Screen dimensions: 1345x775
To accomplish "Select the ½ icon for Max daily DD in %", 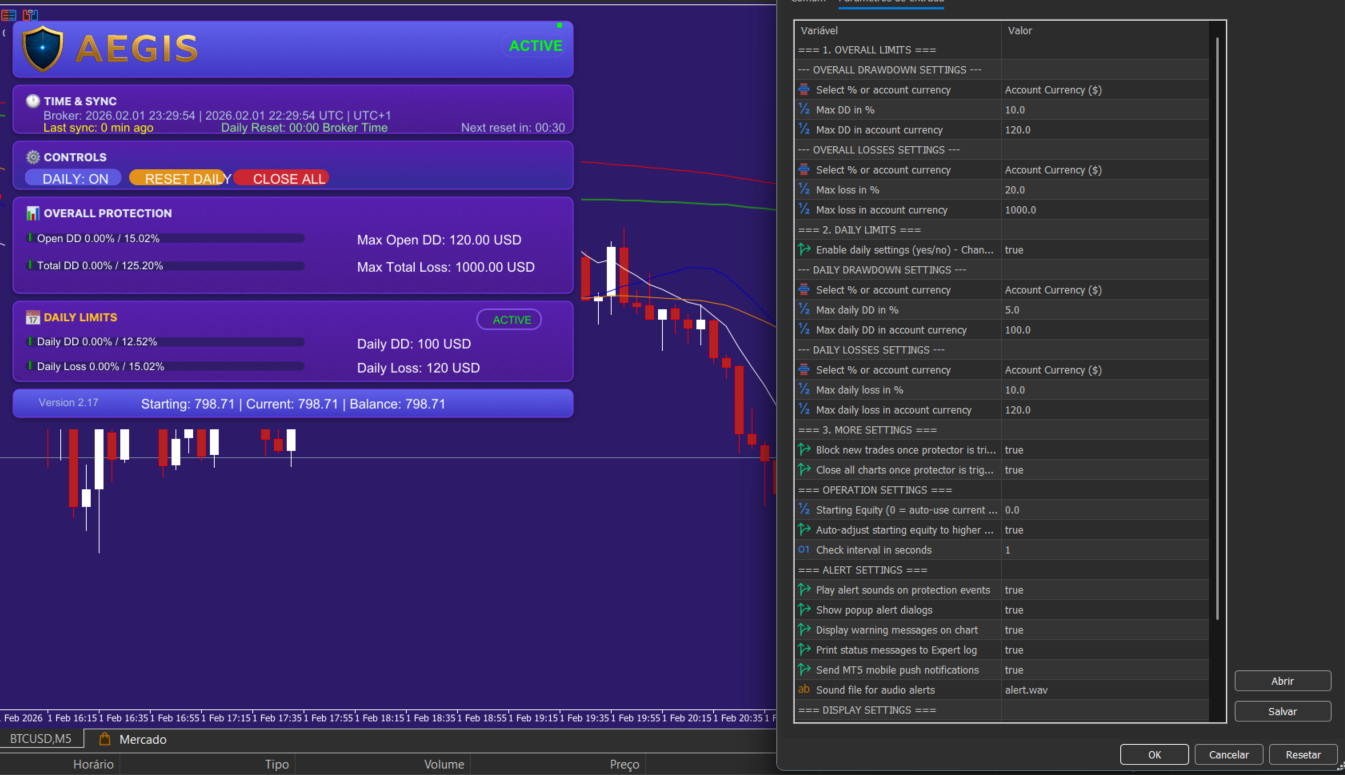I will 804,310.
